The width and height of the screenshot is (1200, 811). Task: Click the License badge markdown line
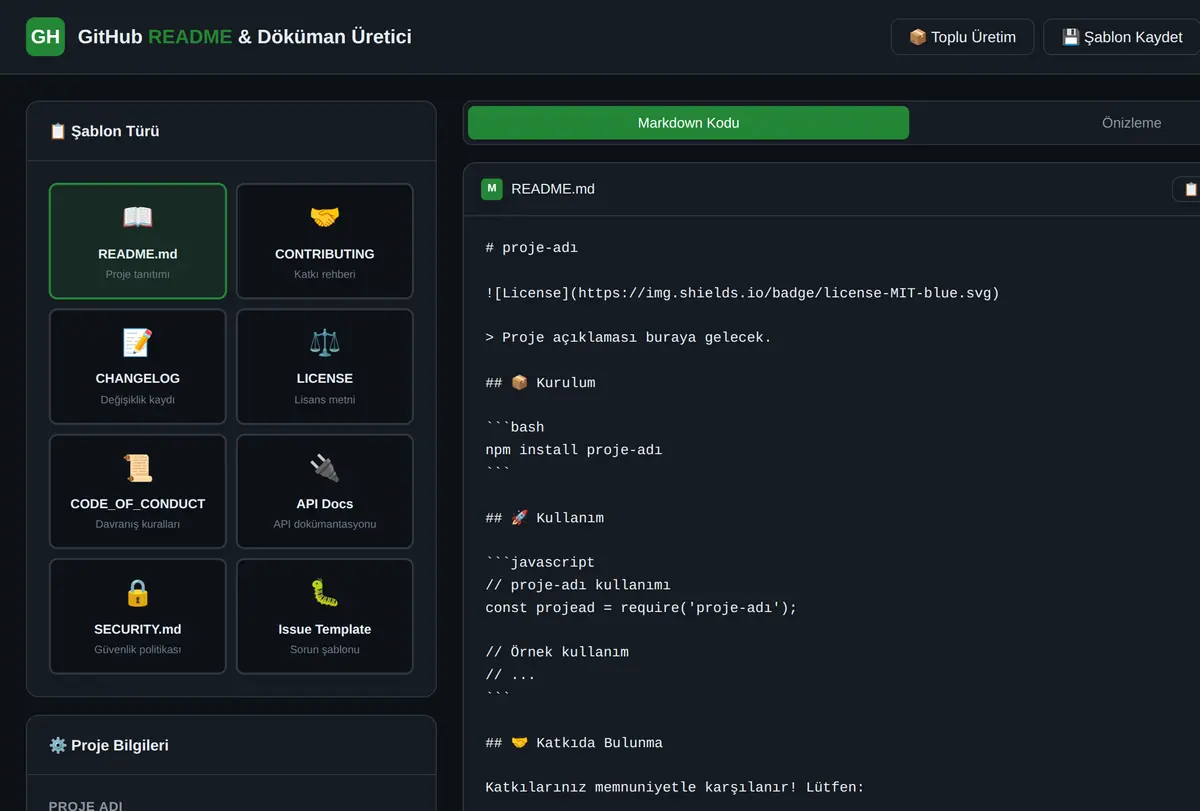[x=742, y=292]
